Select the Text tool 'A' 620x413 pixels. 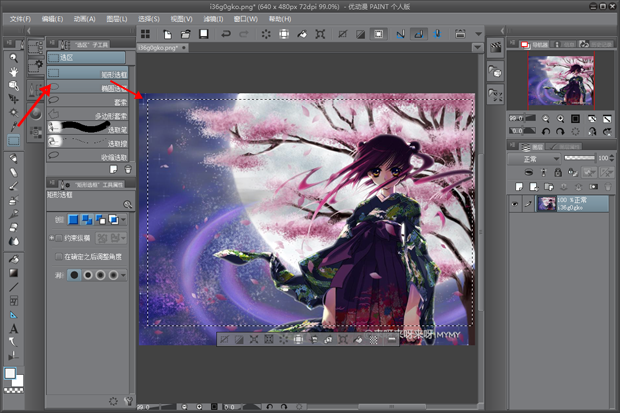[x=13, y=329]
